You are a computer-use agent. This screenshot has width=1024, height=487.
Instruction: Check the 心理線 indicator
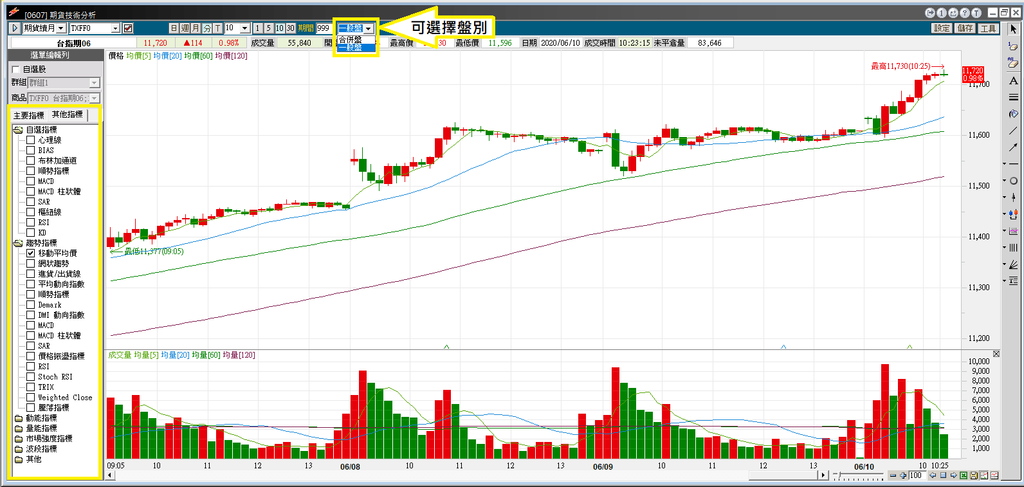click(x=31, y=140)
